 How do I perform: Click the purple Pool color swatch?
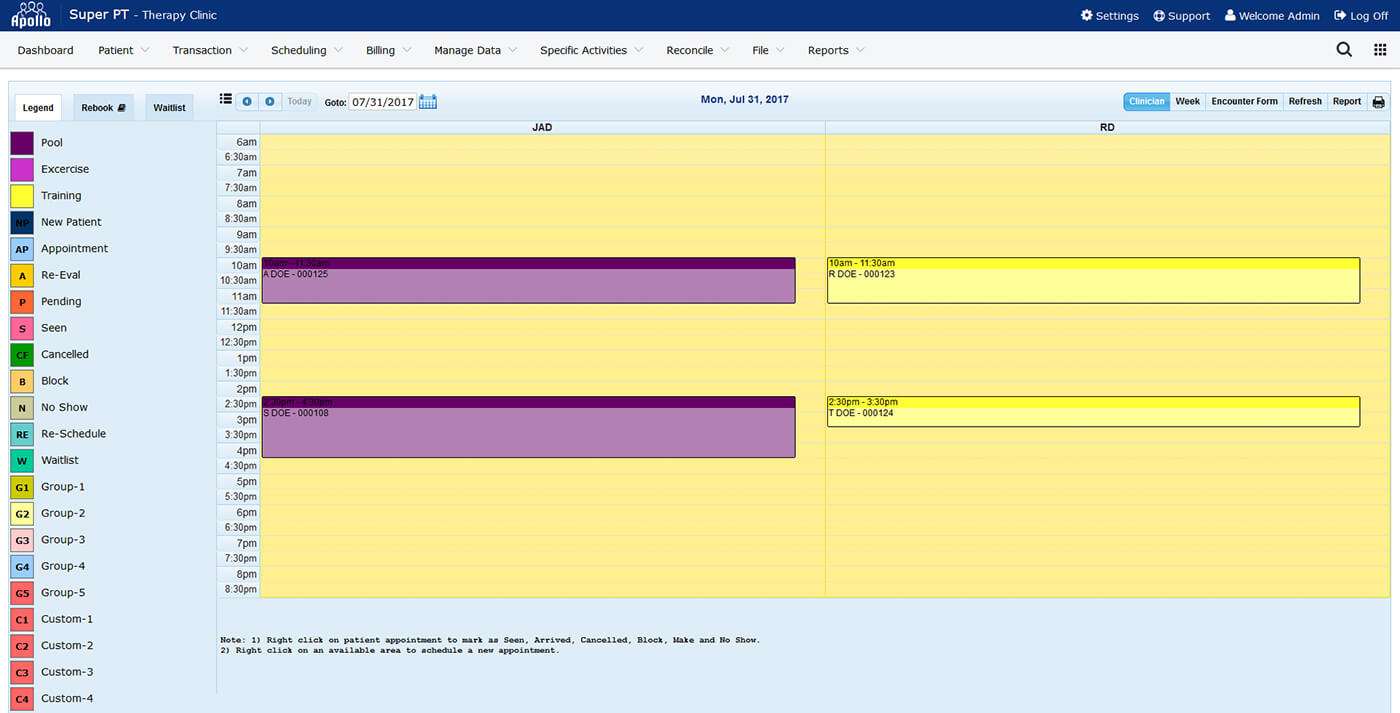22,143
